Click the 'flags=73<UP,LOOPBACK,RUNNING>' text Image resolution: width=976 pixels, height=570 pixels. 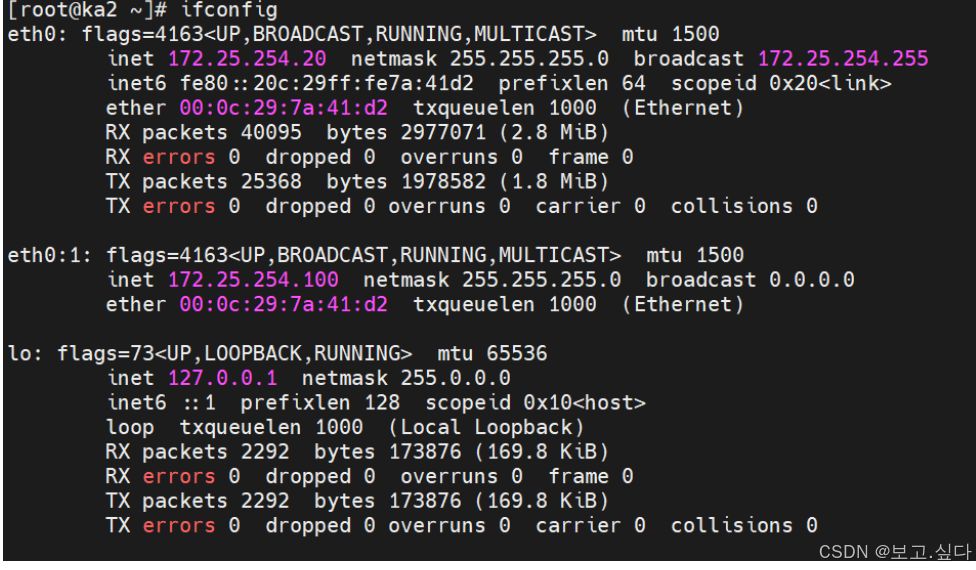click(x=235, y=353)
